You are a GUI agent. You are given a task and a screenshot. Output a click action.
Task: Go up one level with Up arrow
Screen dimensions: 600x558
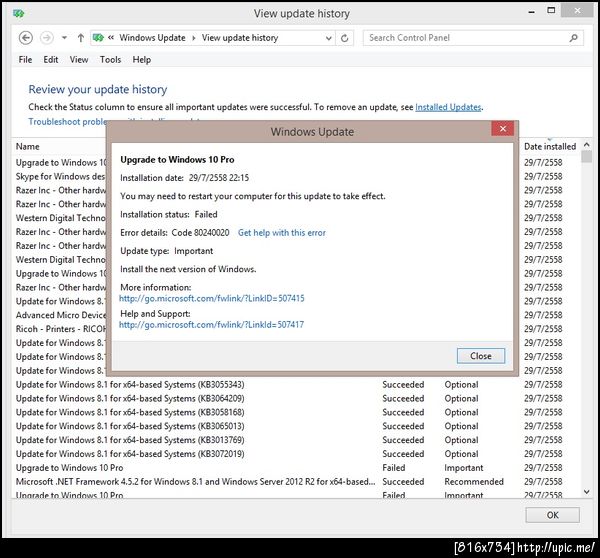pos(81,38)
